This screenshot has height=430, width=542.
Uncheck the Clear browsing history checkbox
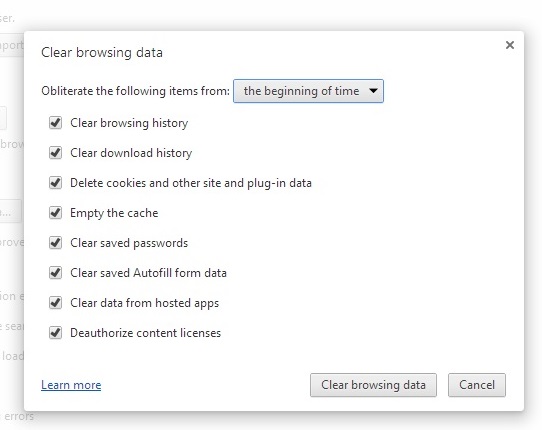55,123
